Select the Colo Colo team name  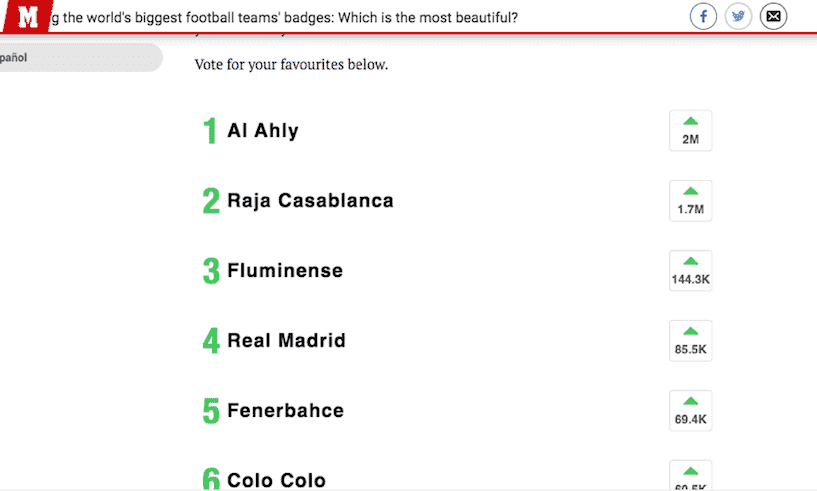click(x=276, y=480)
